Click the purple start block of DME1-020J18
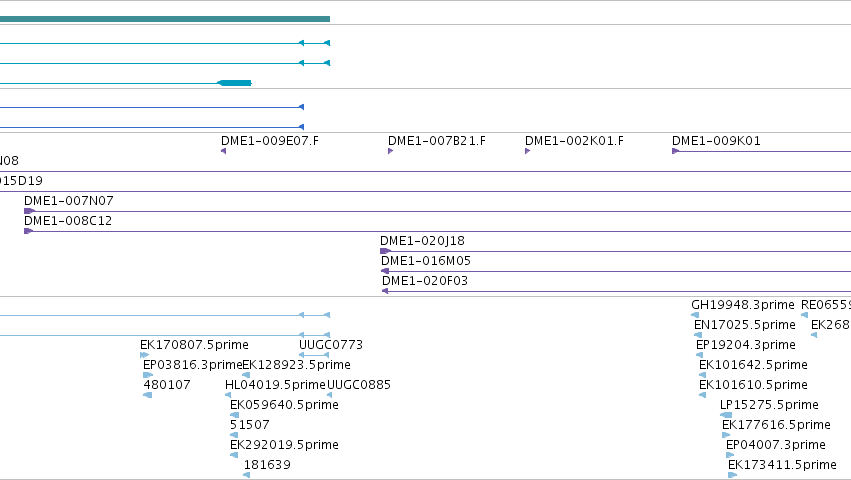The width and height of the screenshot is (851, 480). [x=385, y=251]
